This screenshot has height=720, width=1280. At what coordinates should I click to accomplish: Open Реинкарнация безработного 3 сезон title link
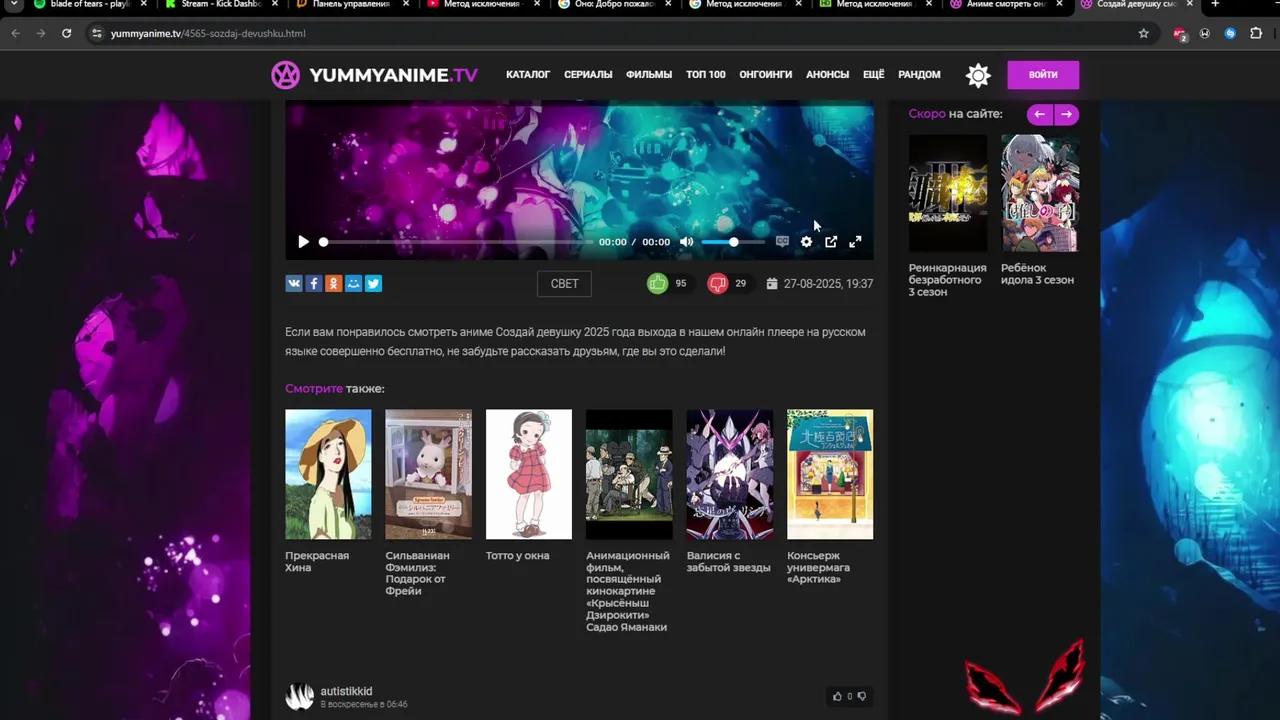(x=947, y=280)
